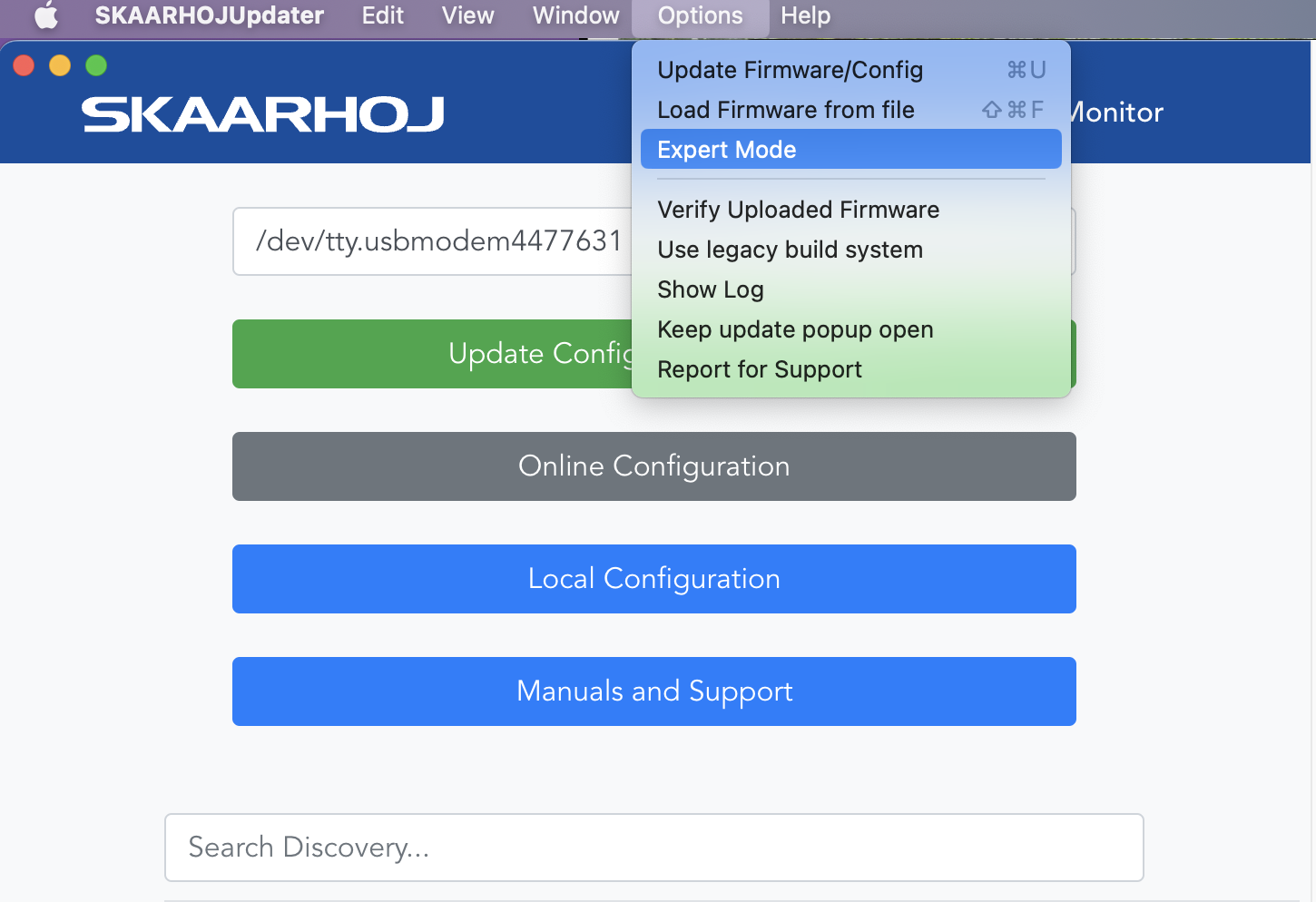Close the Options menu in menu bar
The image size is (1316, 902).
coord(700,16)
